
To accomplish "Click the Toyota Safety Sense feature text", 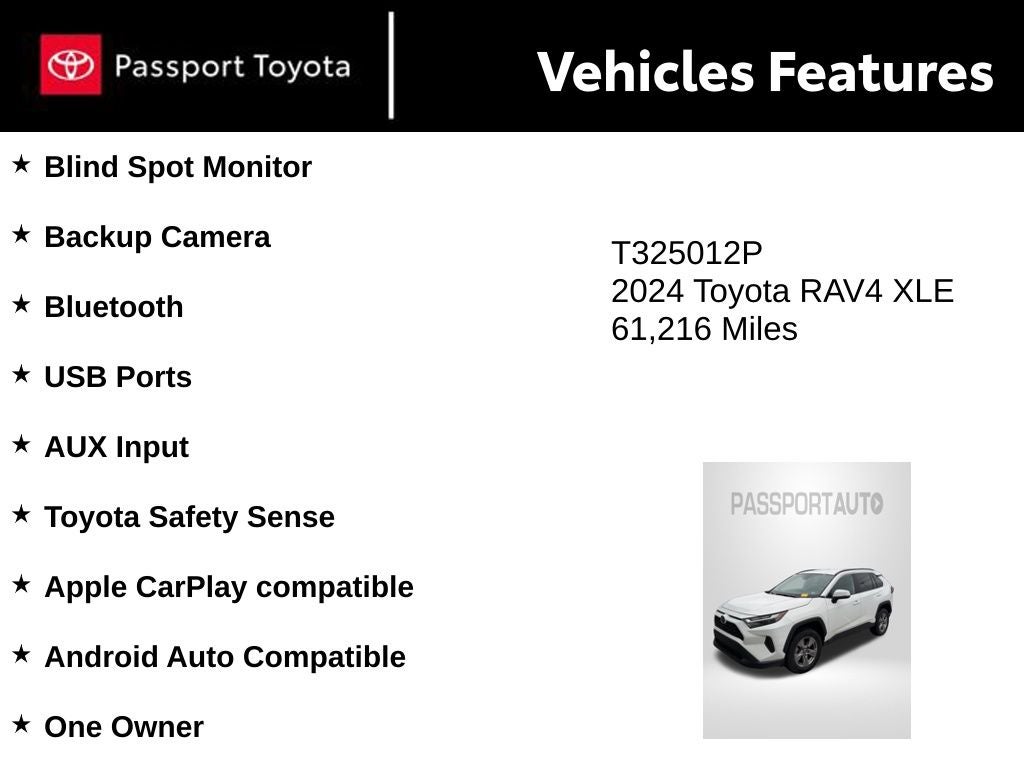I will 189,517.
